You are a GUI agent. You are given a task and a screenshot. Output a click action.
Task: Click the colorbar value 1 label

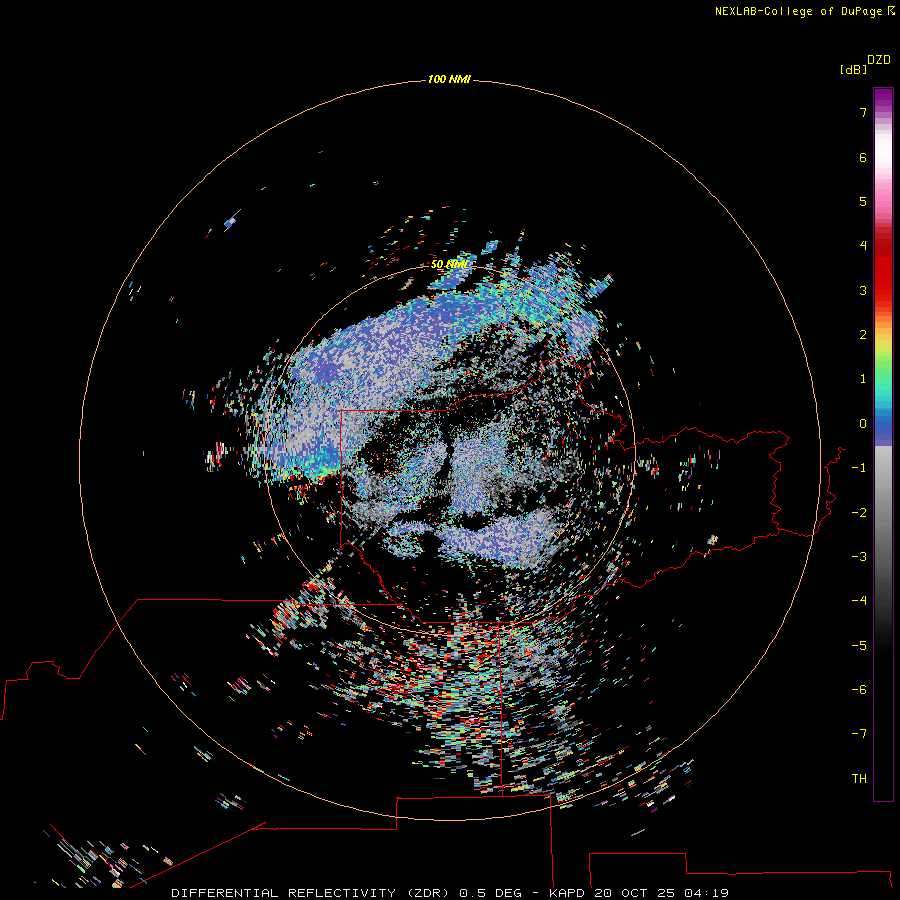(x=863, y=379)
